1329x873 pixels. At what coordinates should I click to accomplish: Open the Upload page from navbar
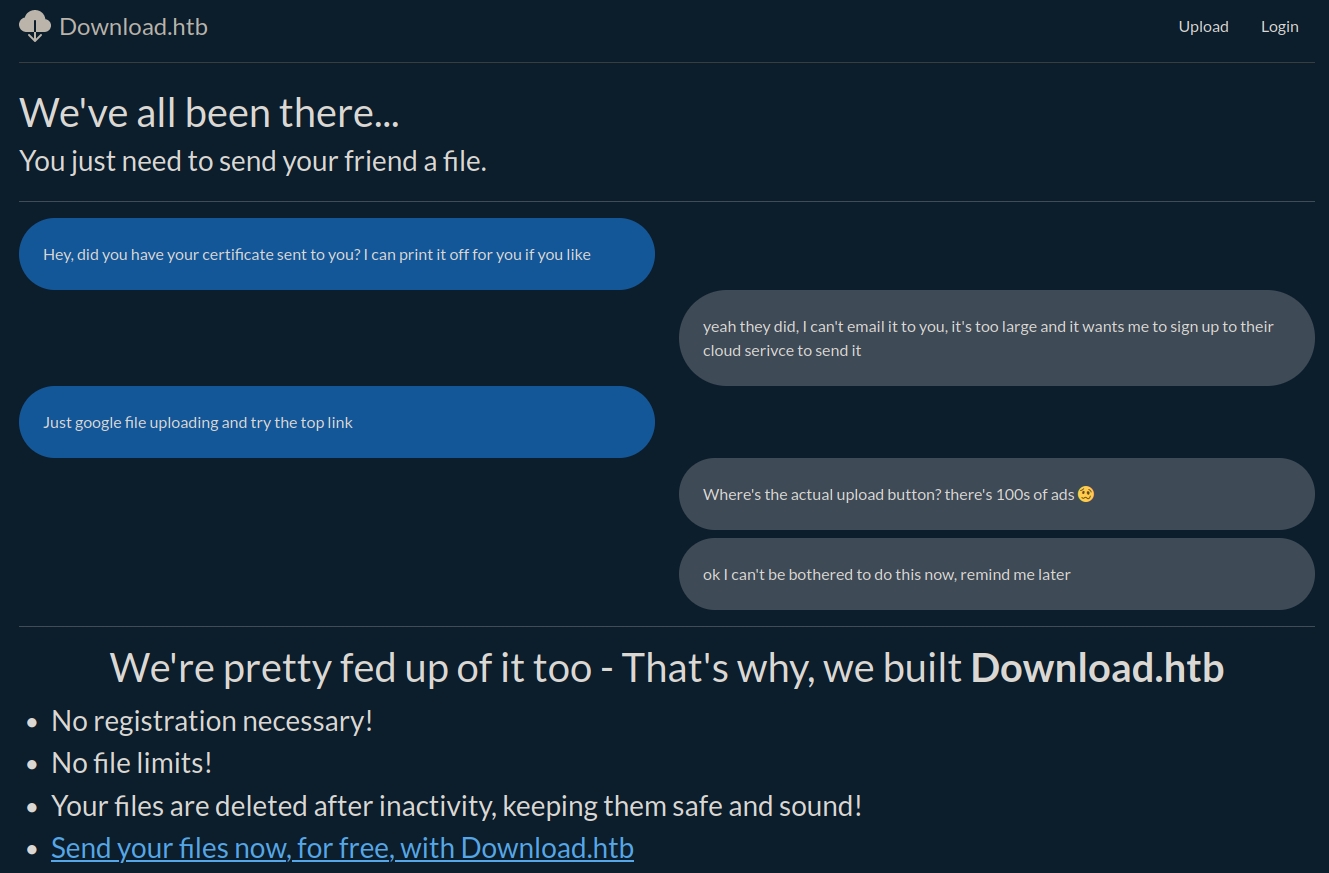point(1203,27)
